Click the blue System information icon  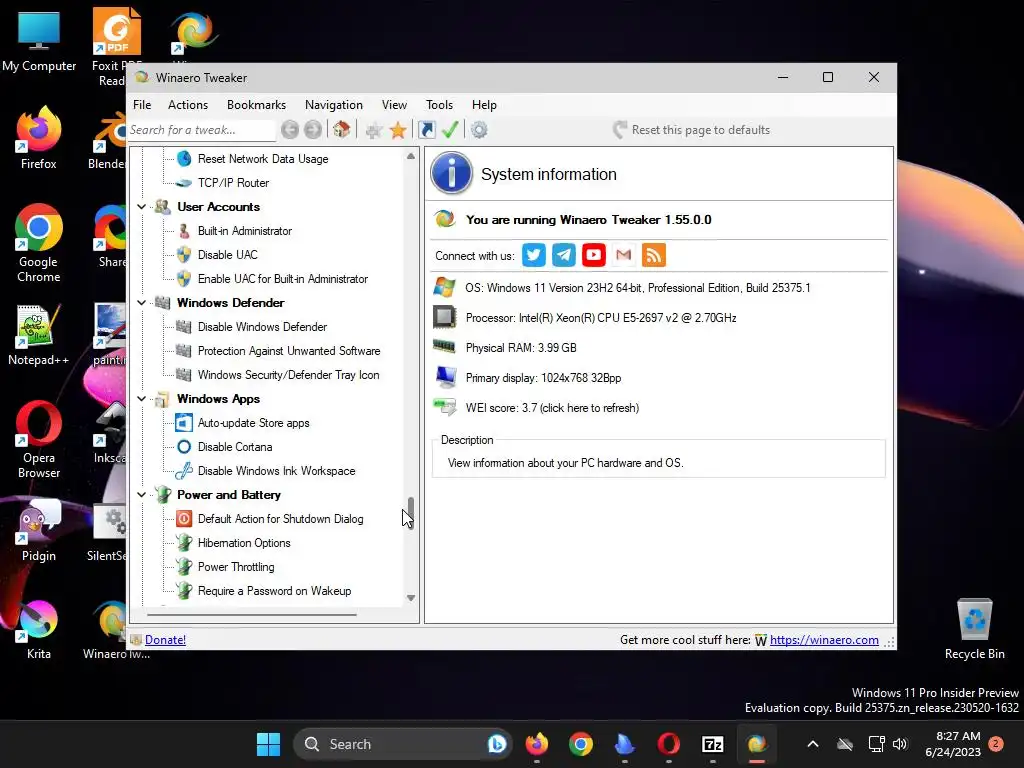(451, 173)
